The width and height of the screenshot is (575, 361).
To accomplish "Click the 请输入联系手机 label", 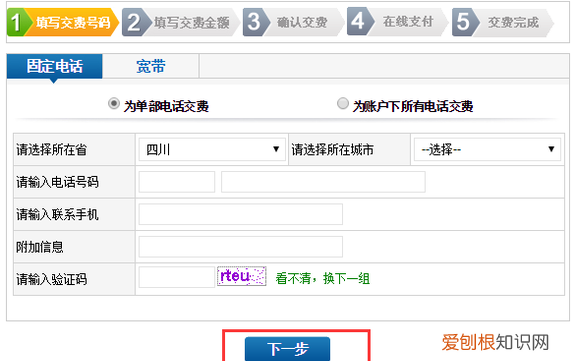I will pos(57,214).
